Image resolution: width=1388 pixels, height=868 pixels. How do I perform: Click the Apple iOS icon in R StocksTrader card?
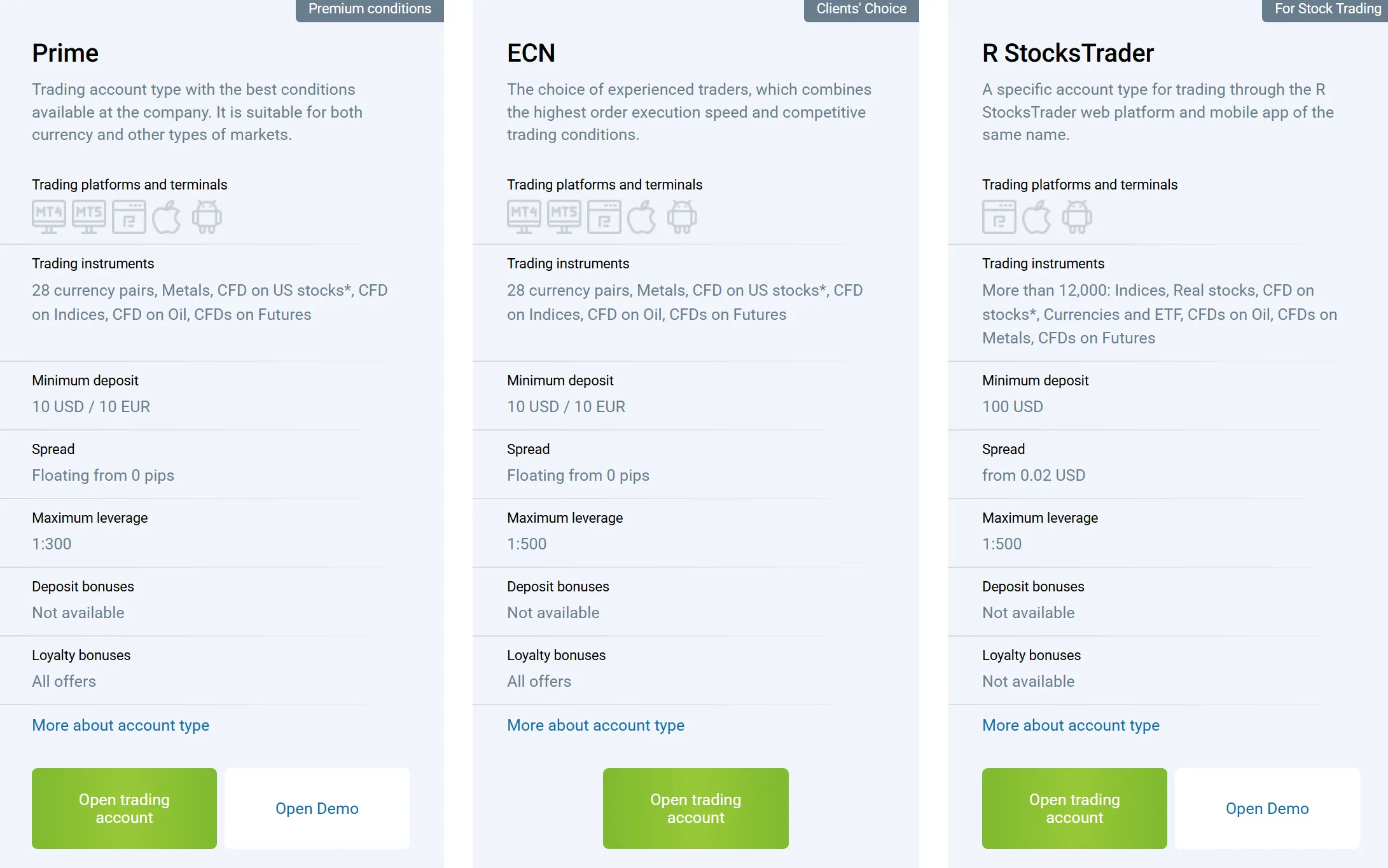(1037, 217)
